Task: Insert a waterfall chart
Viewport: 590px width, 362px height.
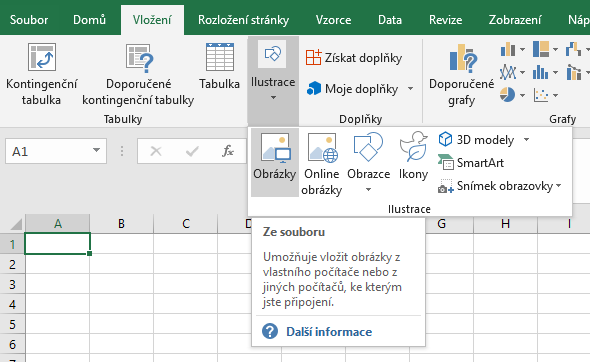Action: (x=573, y=49)
